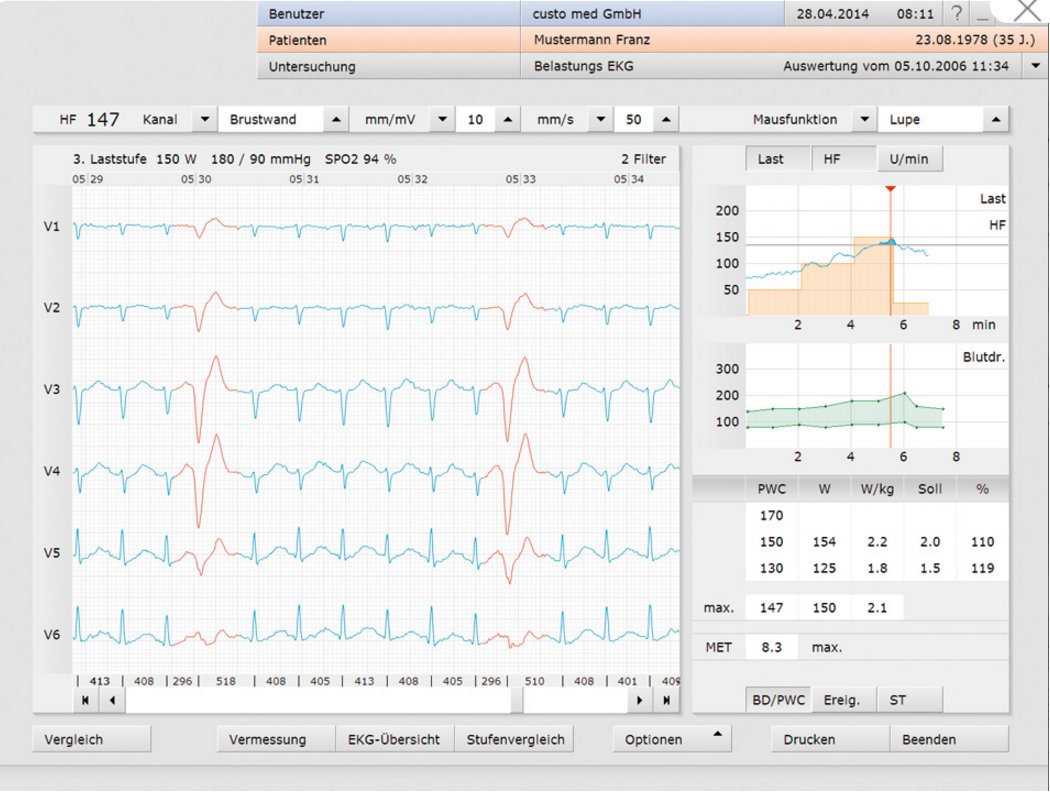Click the red marker on the Last graph
This screenshot has width=1050, height=795.
click(890, 188)
